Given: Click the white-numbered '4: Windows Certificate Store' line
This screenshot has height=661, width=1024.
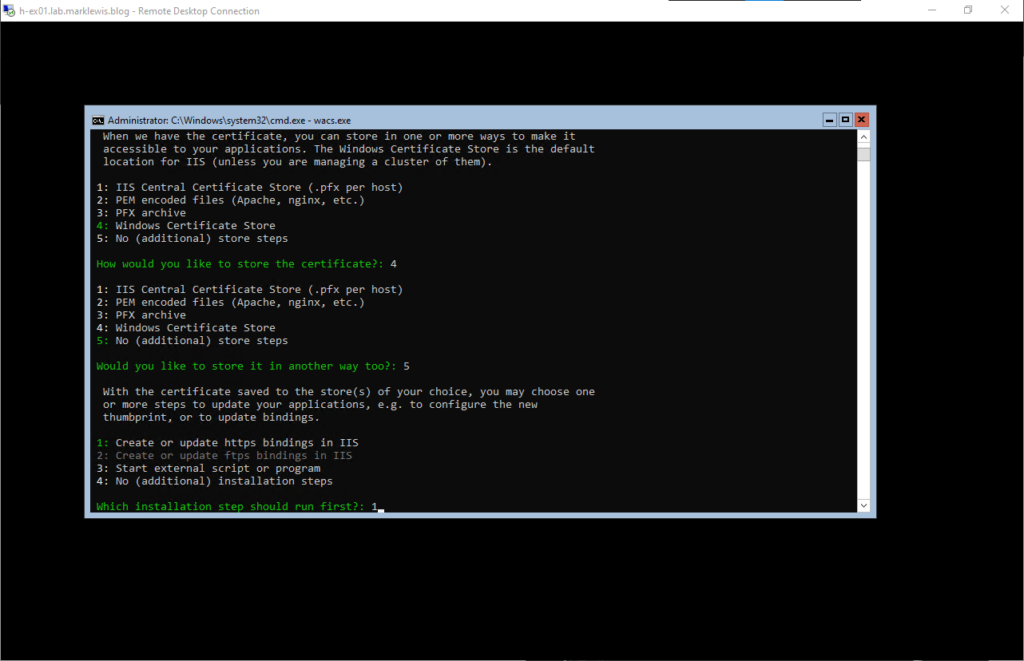Looking at the screenshot, I should coord(185,328).
